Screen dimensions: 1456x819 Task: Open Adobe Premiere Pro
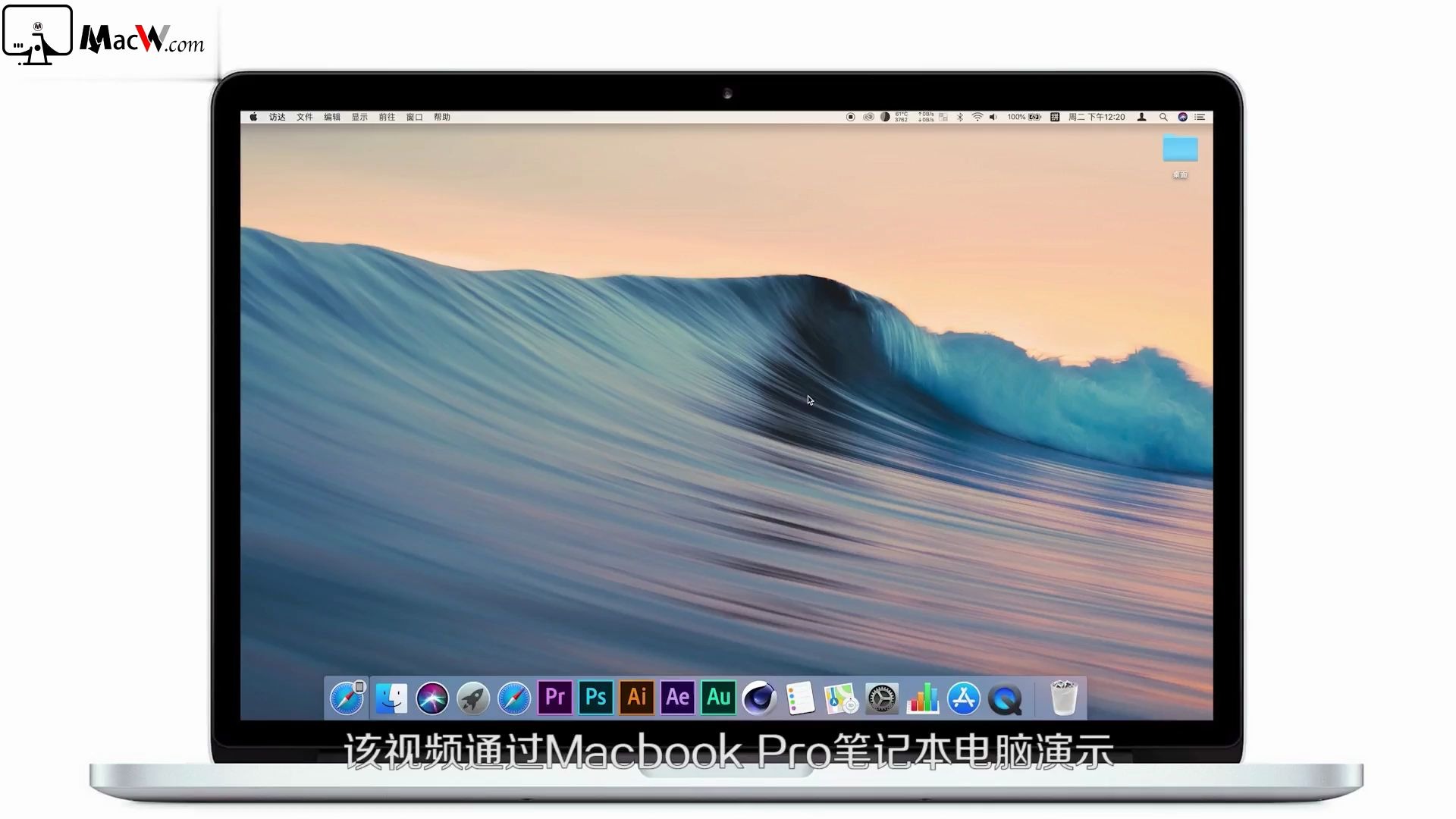pyautogui.click(x=555, y=698)
